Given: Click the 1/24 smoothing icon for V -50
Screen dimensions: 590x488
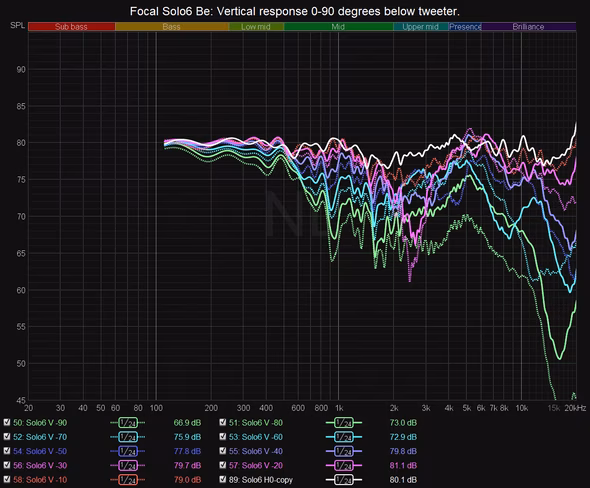Looking at the screenshot, I should tap(128, 452).
